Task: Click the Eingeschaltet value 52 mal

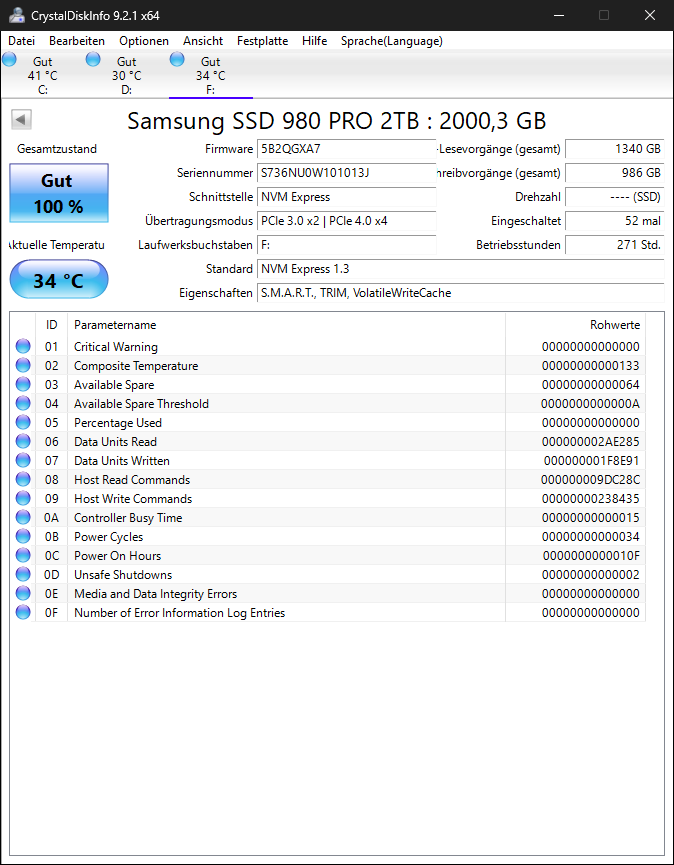Action: tap(614, 221)
